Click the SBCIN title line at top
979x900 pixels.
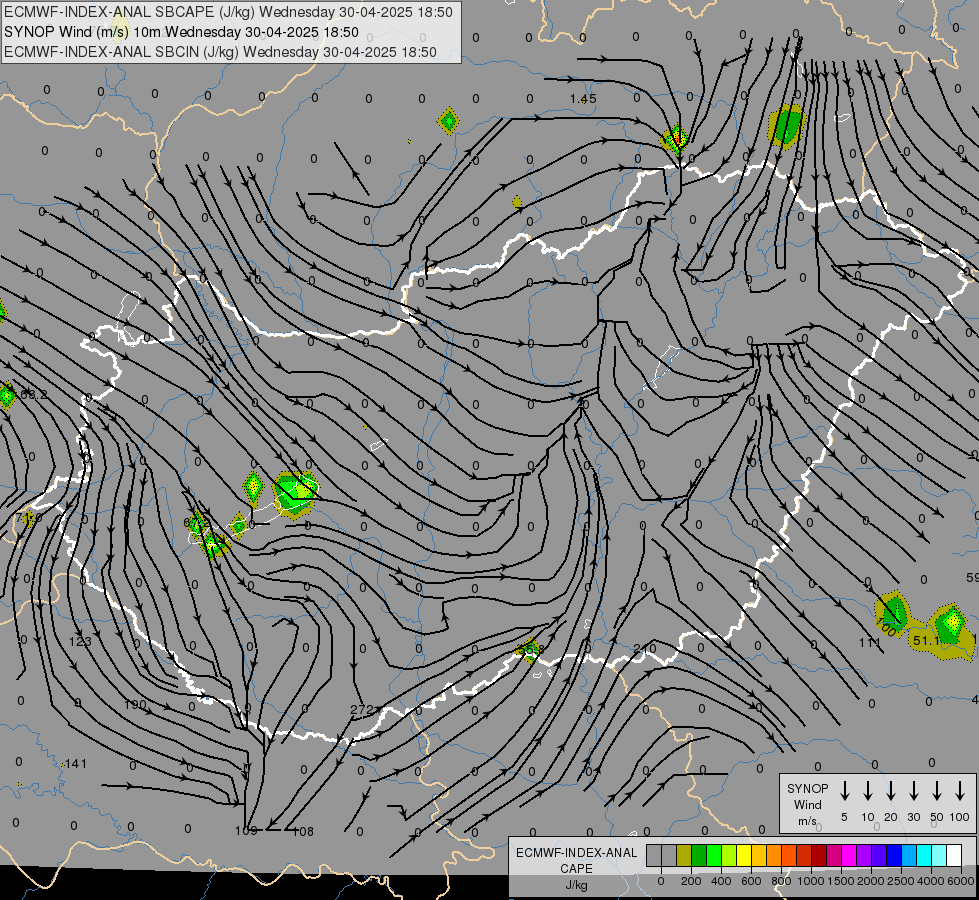pyautogui.click(x=220, y=52)
